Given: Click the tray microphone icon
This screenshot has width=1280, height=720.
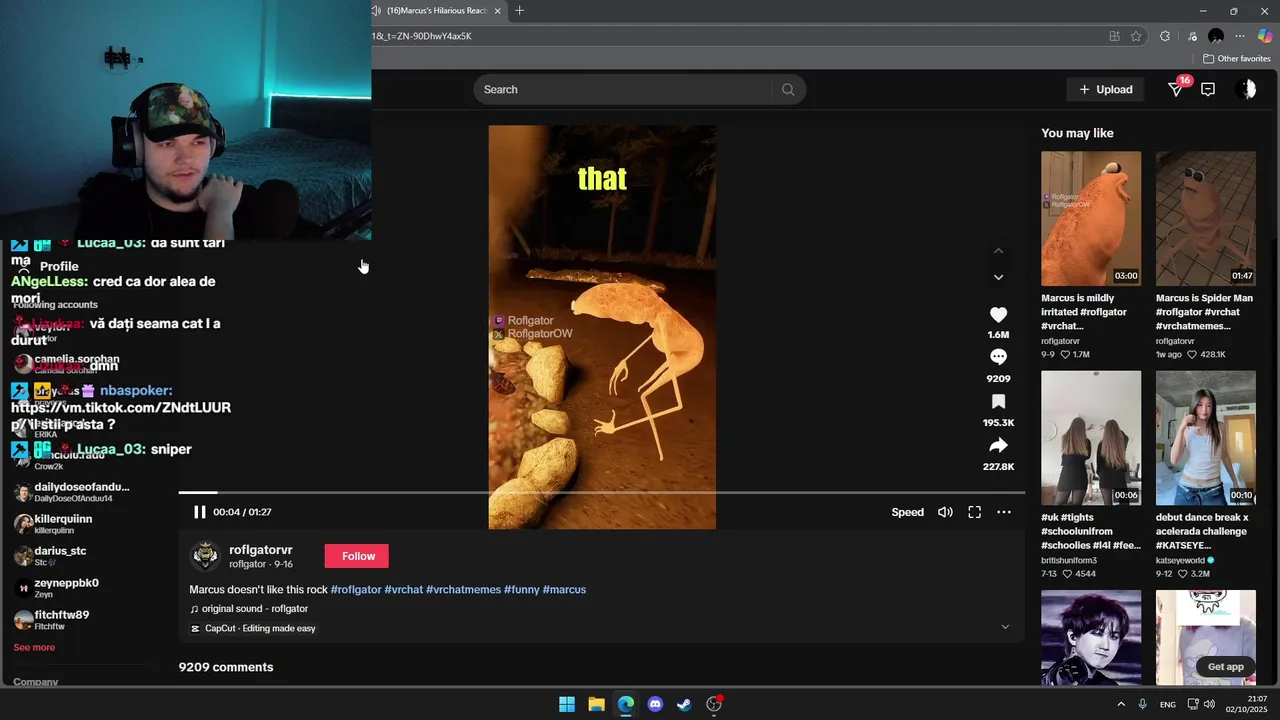Looking at the screenshot, I should tap(1142, 704).
